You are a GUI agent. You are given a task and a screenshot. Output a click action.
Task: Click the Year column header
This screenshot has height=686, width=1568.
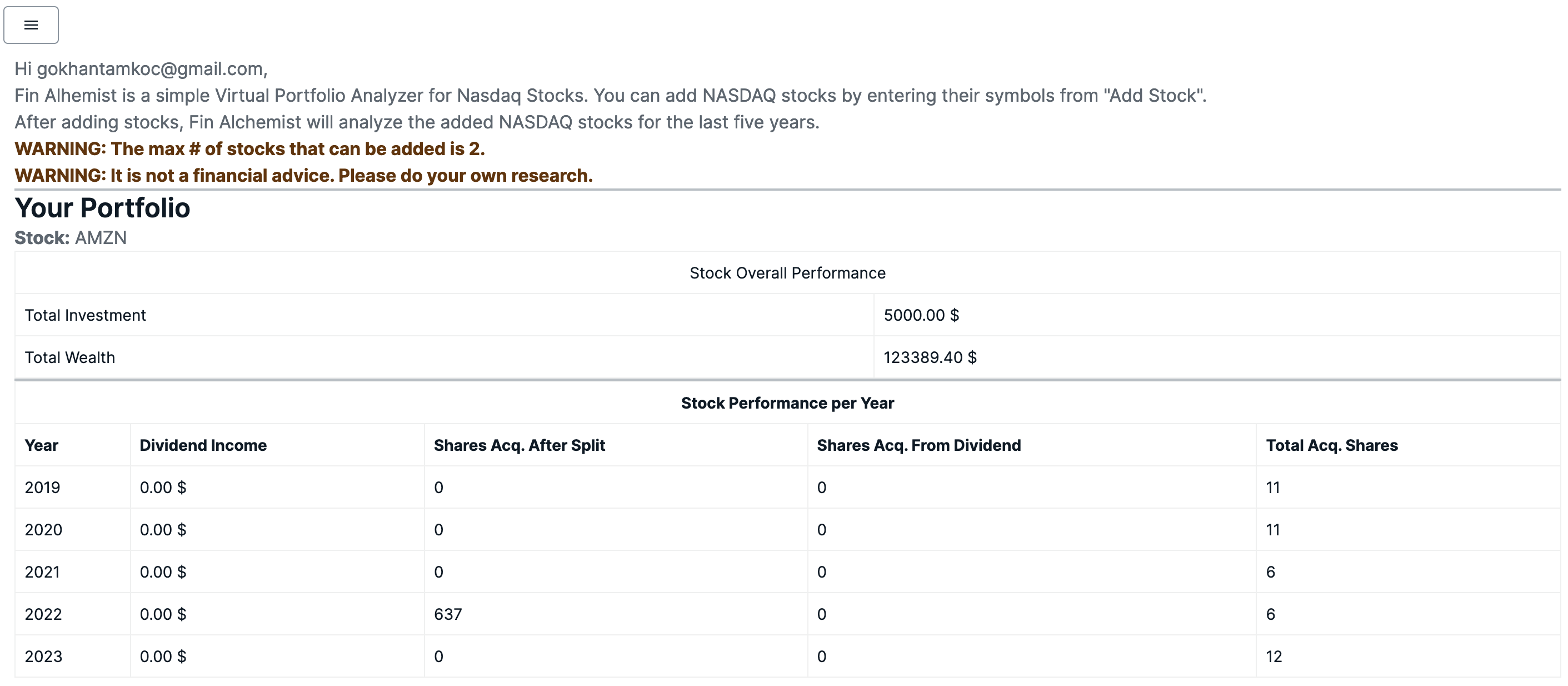pos(41,445)
